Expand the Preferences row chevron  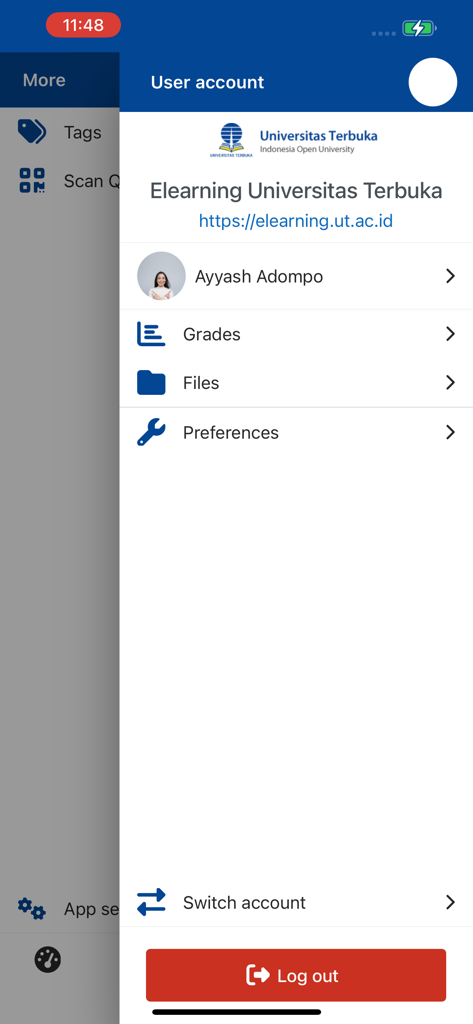click(450, 432)
